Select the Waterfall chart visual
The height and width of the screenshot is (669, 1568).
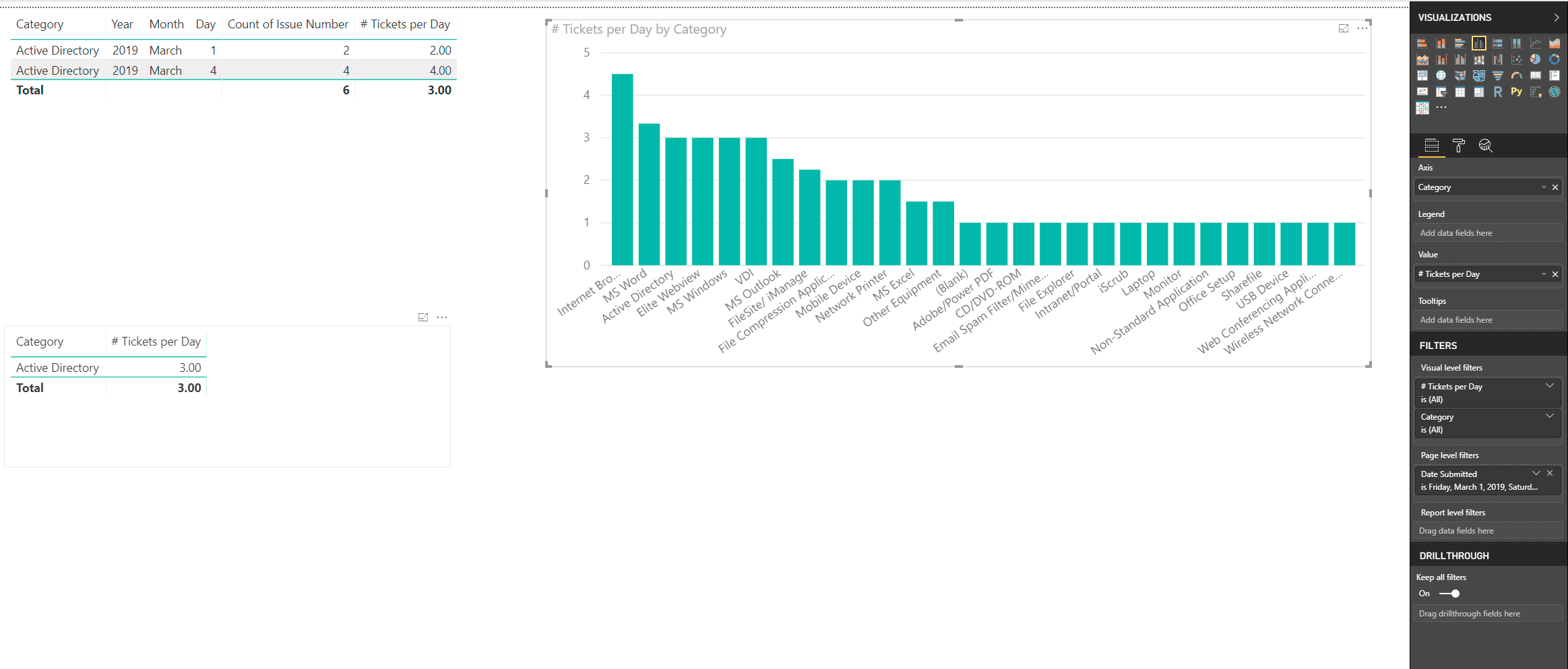(1498, 59)
